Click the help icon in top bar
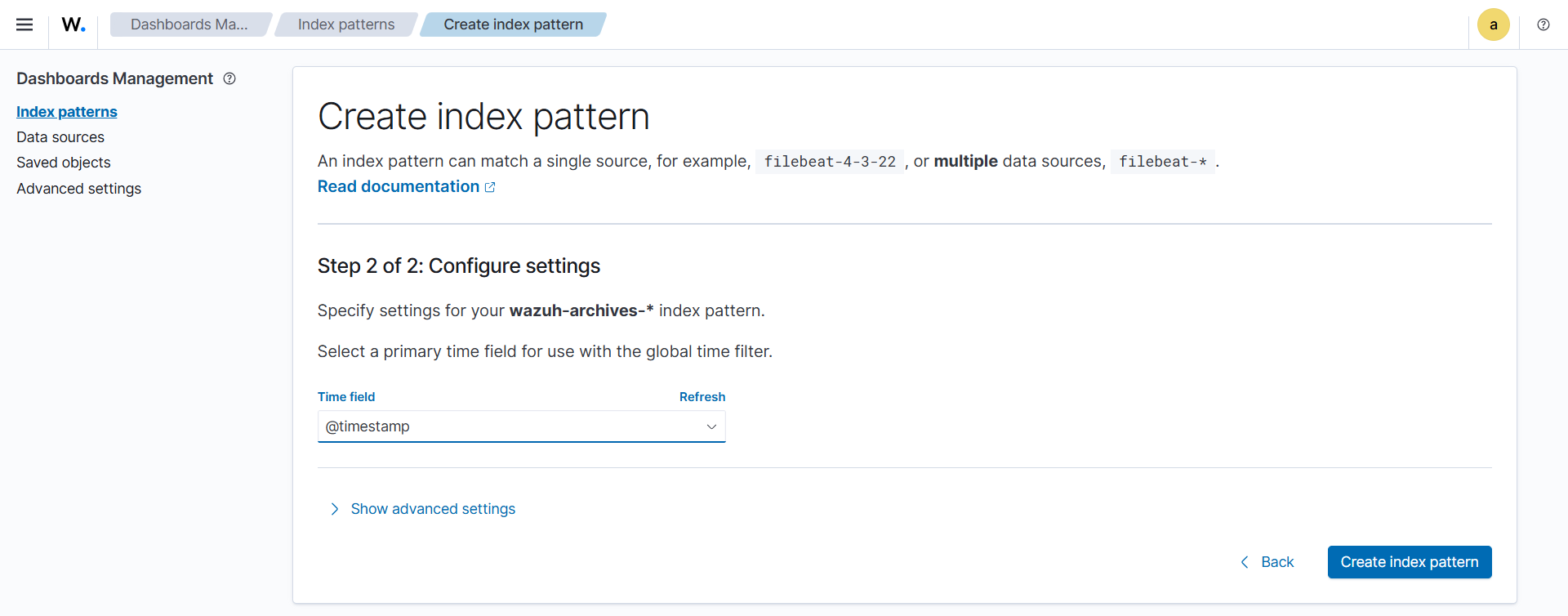 (x=1543, y=25)
